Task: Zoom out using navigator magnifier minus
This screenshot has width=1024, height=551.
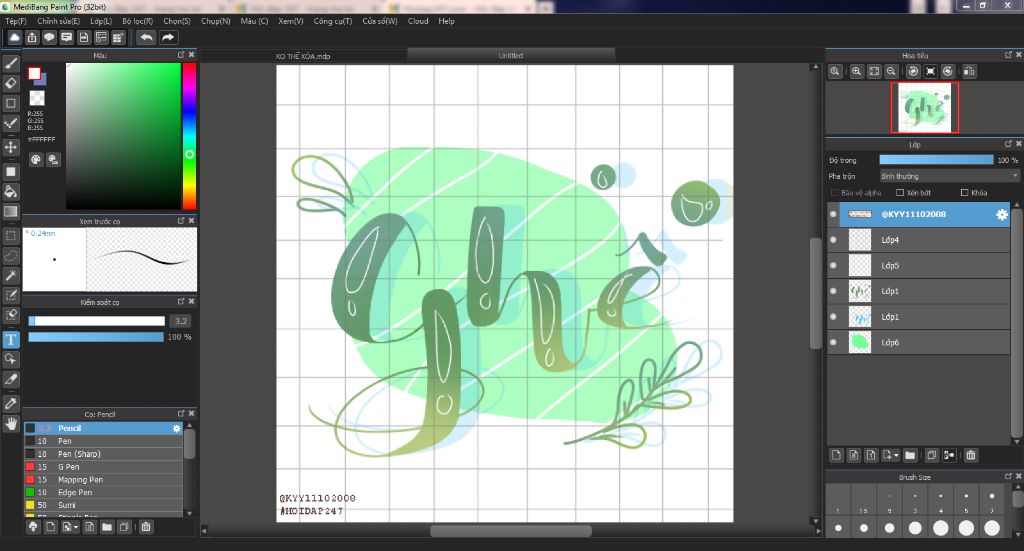Action: click(891, 71)
